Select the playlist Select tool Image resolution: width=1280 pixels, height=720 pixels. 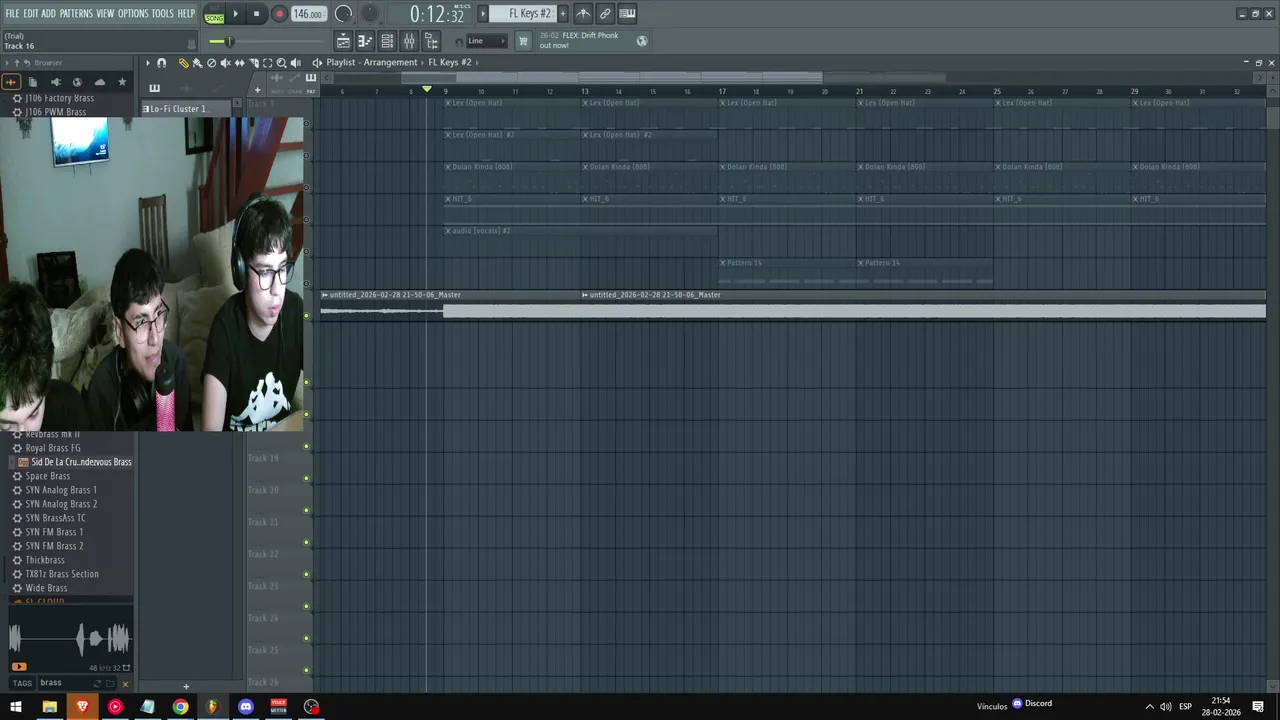coord(267,63)
